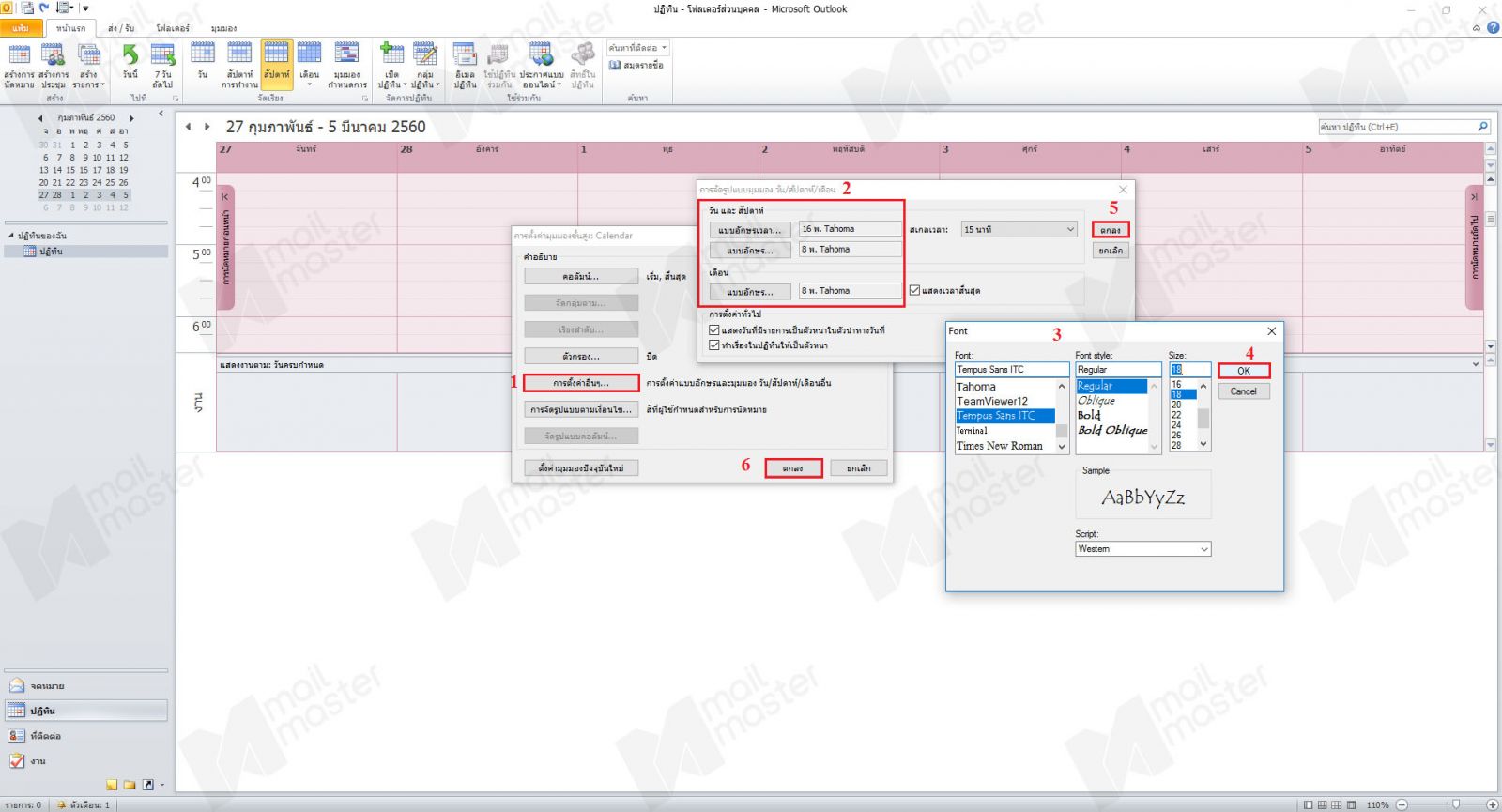
Task: Open the Address Book (สมุดรายชื่อ) in ribbon
Action: click(636, 66)
